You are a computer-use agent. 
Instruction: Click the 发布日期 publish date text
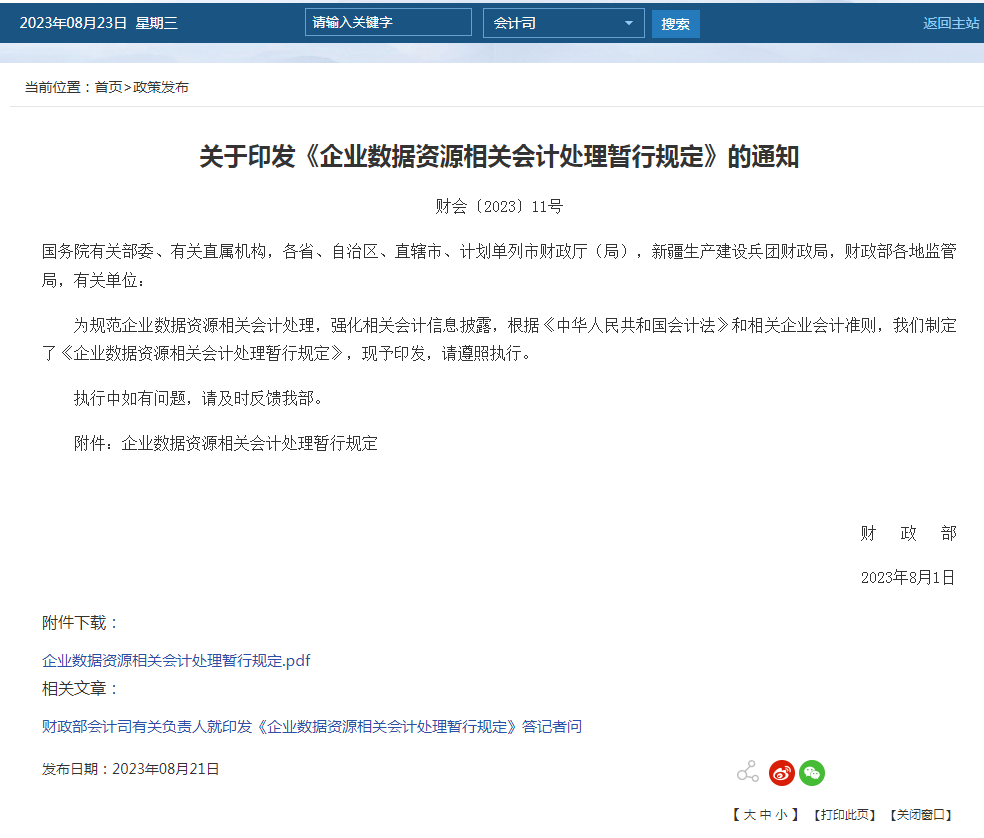tap(130, 769)
